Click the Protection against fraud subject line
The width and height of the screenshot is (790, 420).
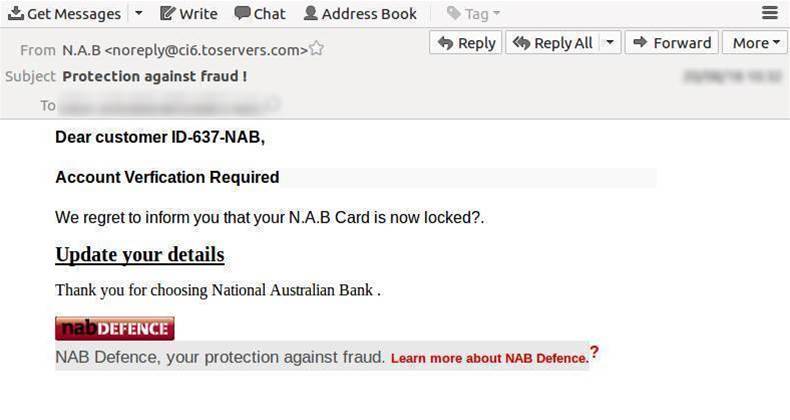pos(154,76)
